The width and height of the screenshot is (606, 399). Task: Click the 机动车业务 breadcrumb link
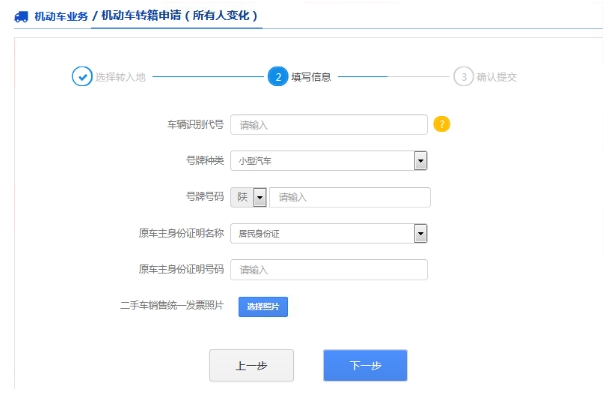click(x=61, y=17)
